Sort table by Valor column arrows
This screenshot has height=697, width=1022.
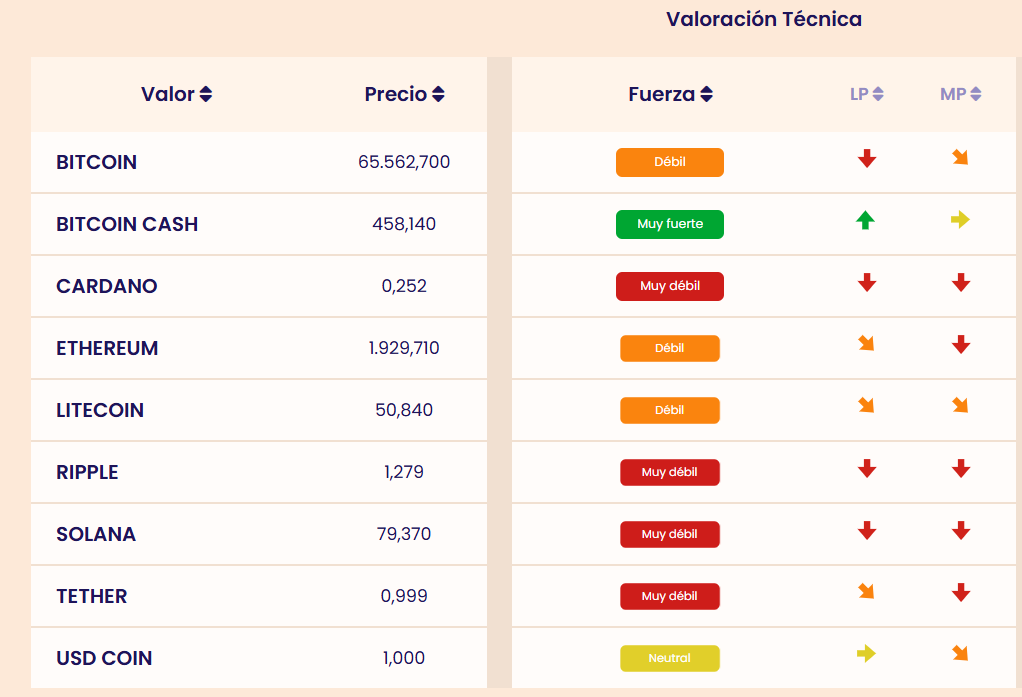click(206, 95)
